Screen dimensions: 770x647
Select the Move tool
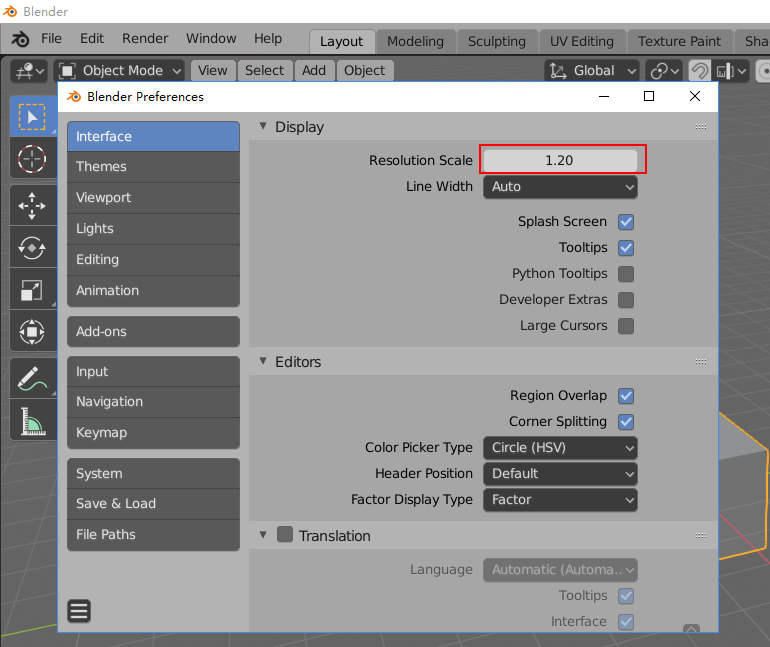tap(32, 206)
